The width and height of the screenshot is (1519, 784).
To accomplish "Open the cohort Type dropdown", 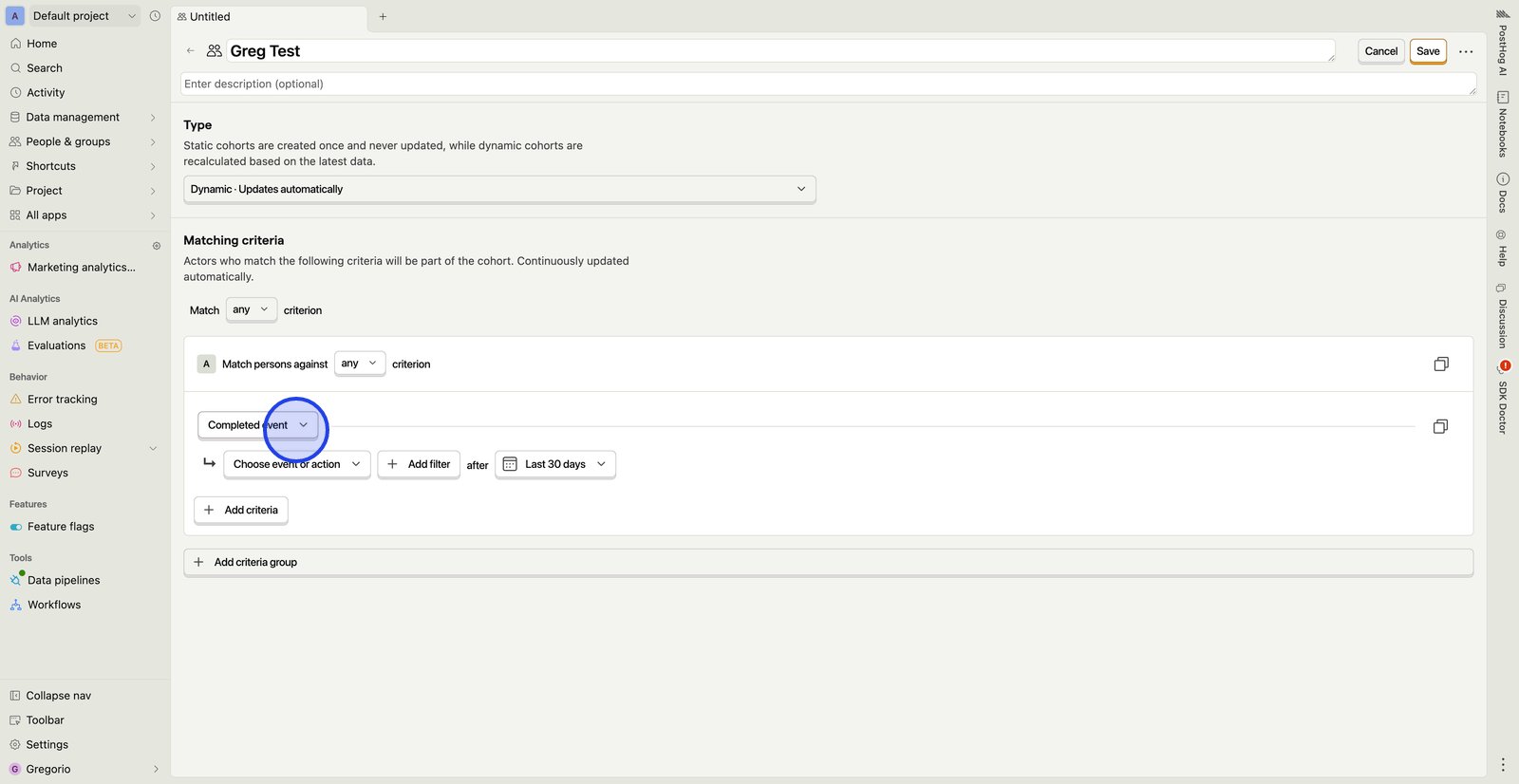I will [498, 189].
